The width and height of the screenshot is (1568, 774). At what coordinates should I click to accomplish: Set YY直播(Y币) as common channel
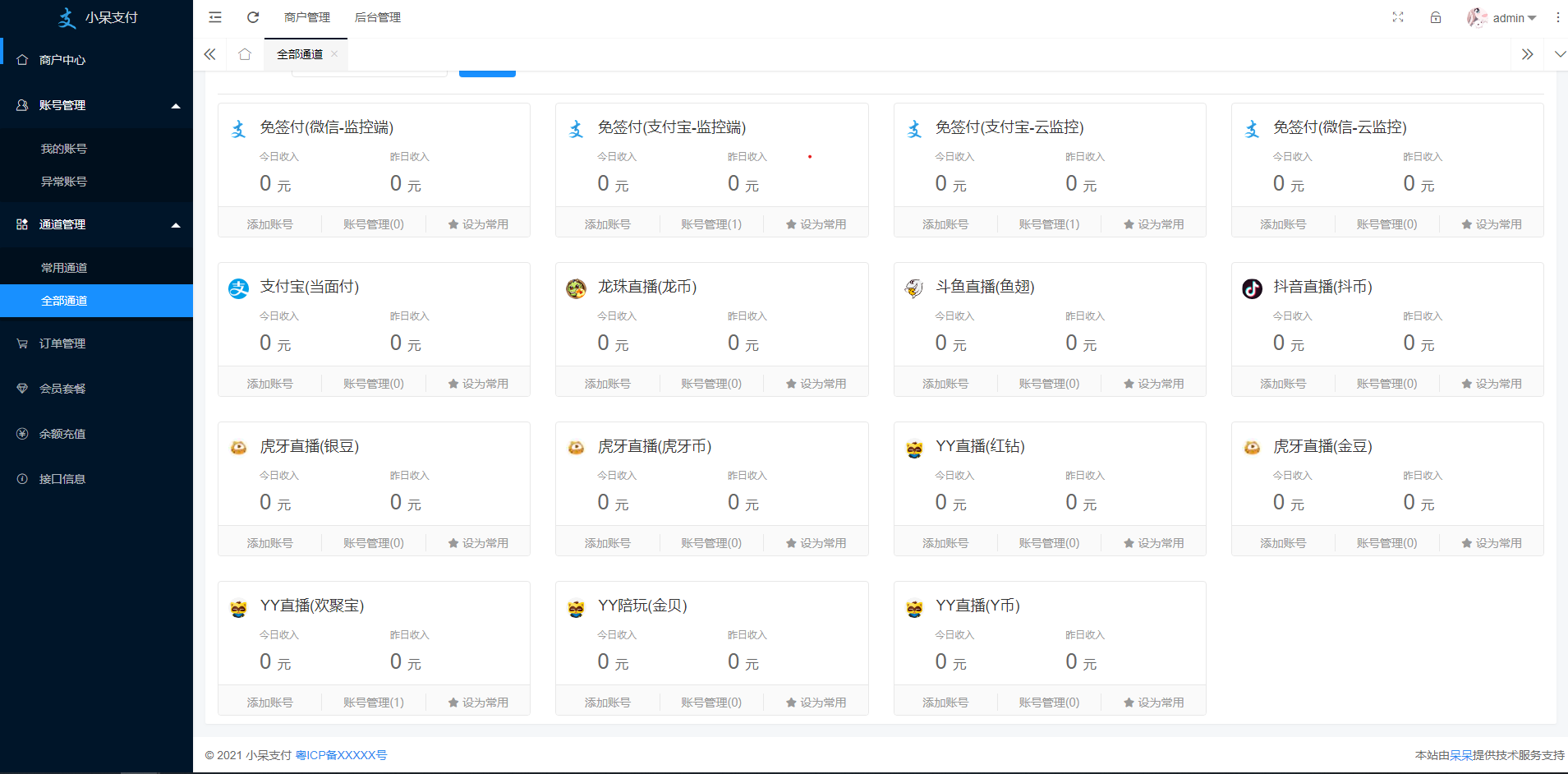(1153, 703)
